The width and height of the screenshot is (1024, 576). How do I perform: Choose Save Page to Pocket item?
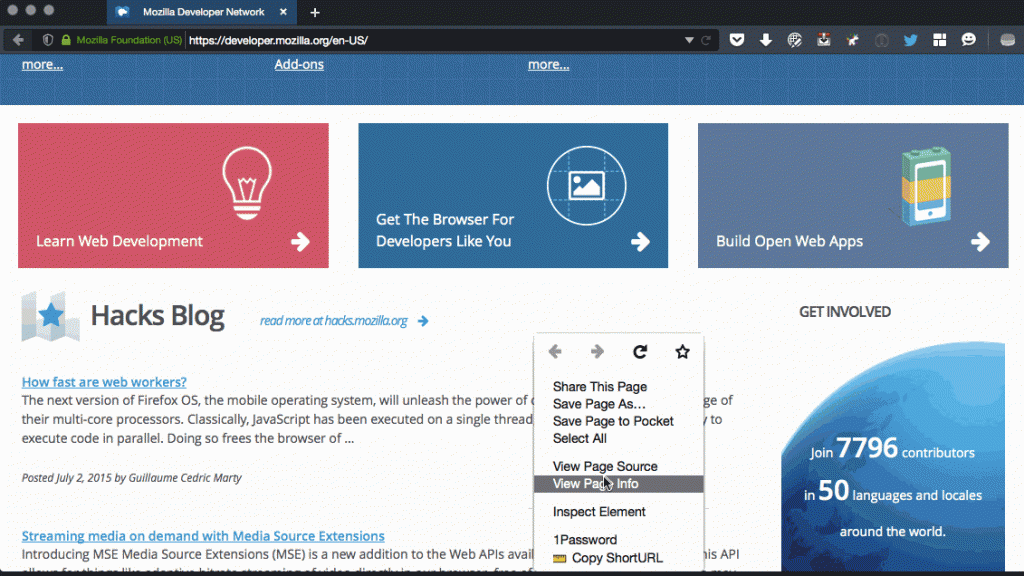(618, 421)
